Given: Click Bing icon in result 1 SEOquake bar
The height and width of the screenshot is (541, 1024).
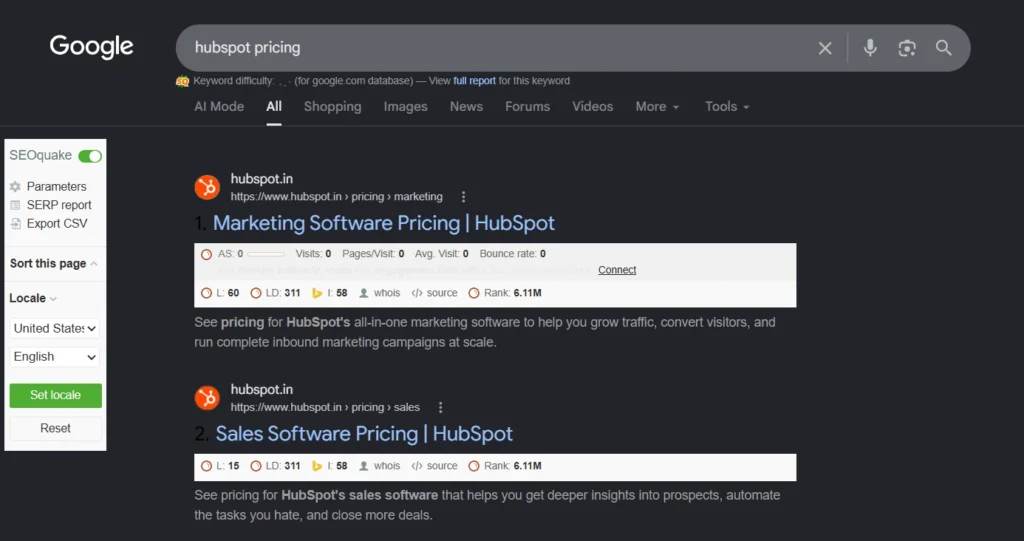Looking at the screenshot, I should [x=317, y=293].
